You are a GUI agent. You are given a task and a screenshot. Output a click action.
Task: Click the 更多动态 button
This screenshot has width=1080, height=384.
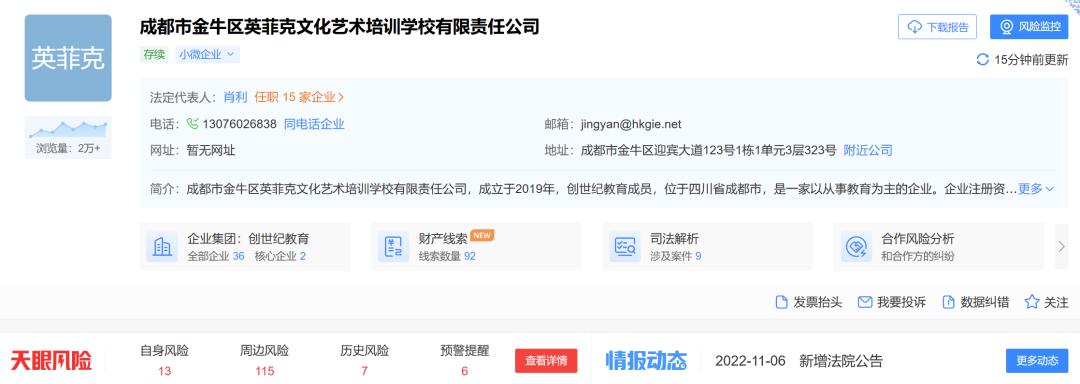[1037, 361]
